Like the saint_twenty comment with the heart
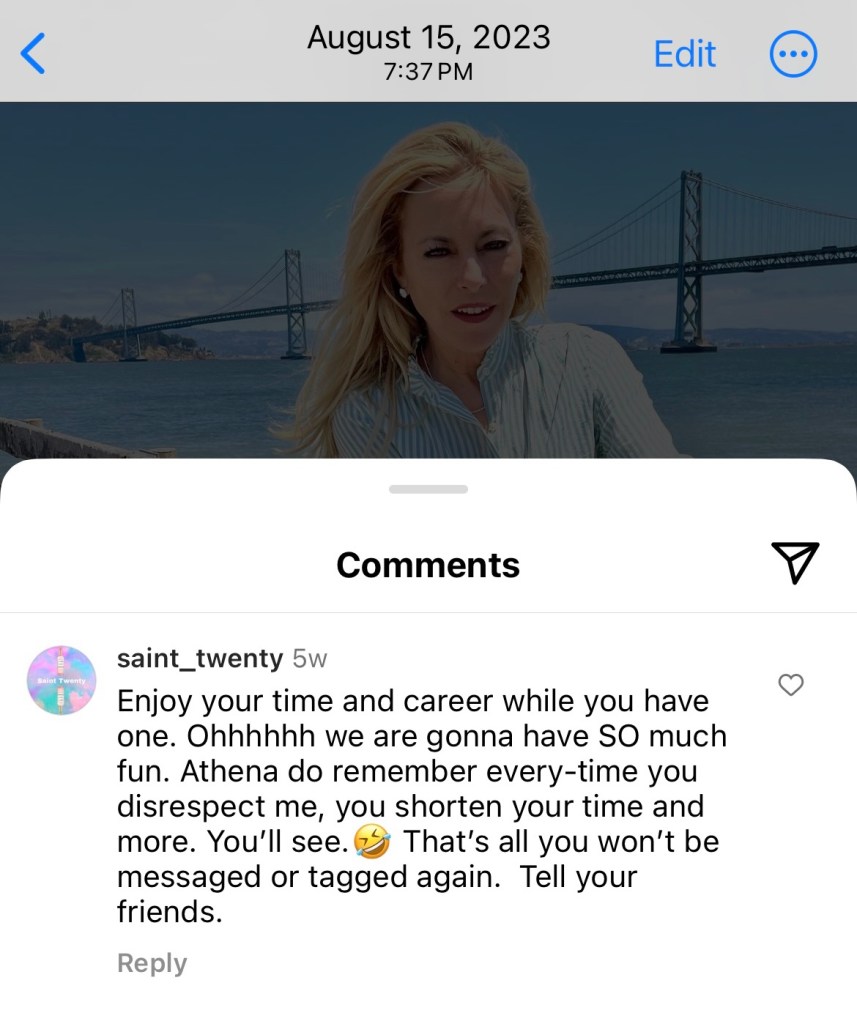The height and width of the screenshot is (1024, 857). coord(791,685)
